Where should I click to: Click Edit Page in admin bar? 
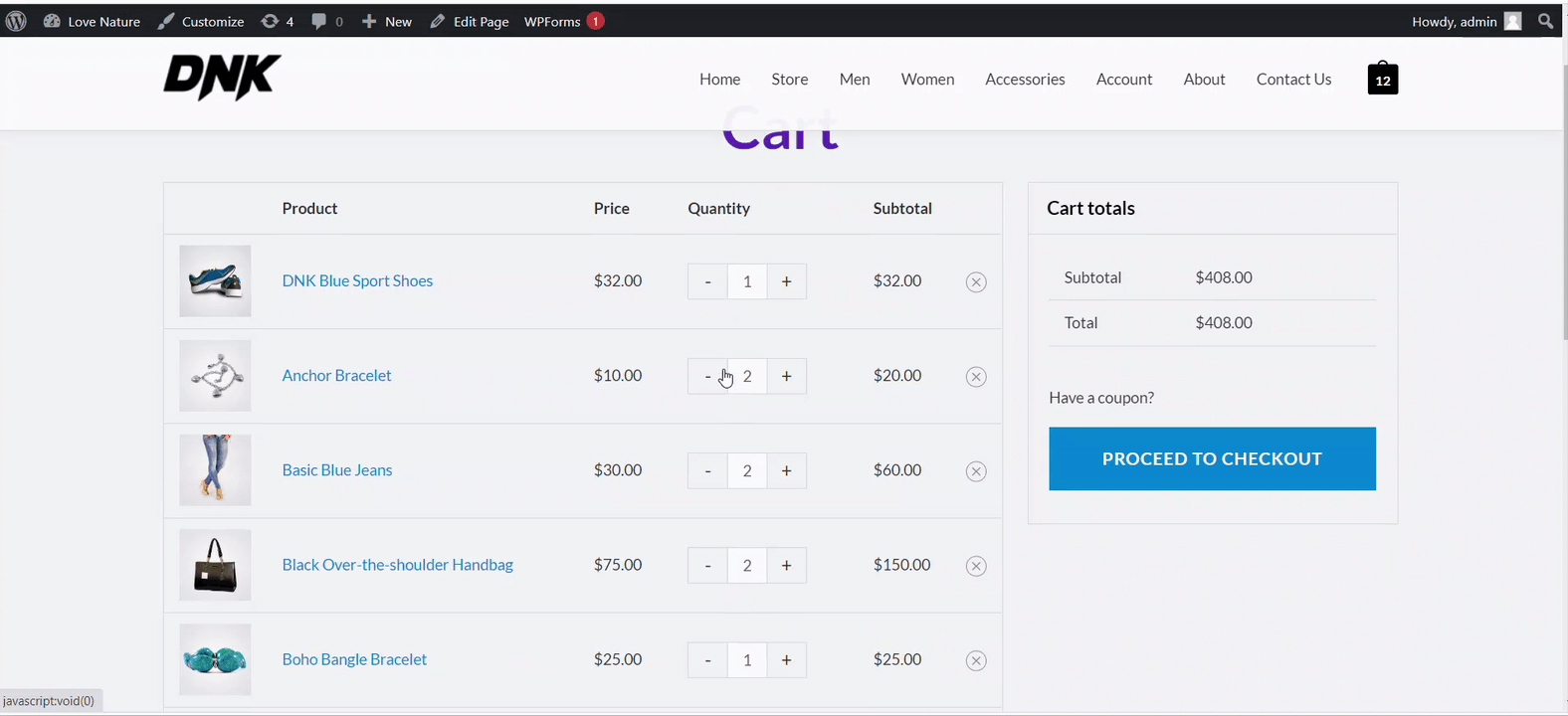pos(470,21)
